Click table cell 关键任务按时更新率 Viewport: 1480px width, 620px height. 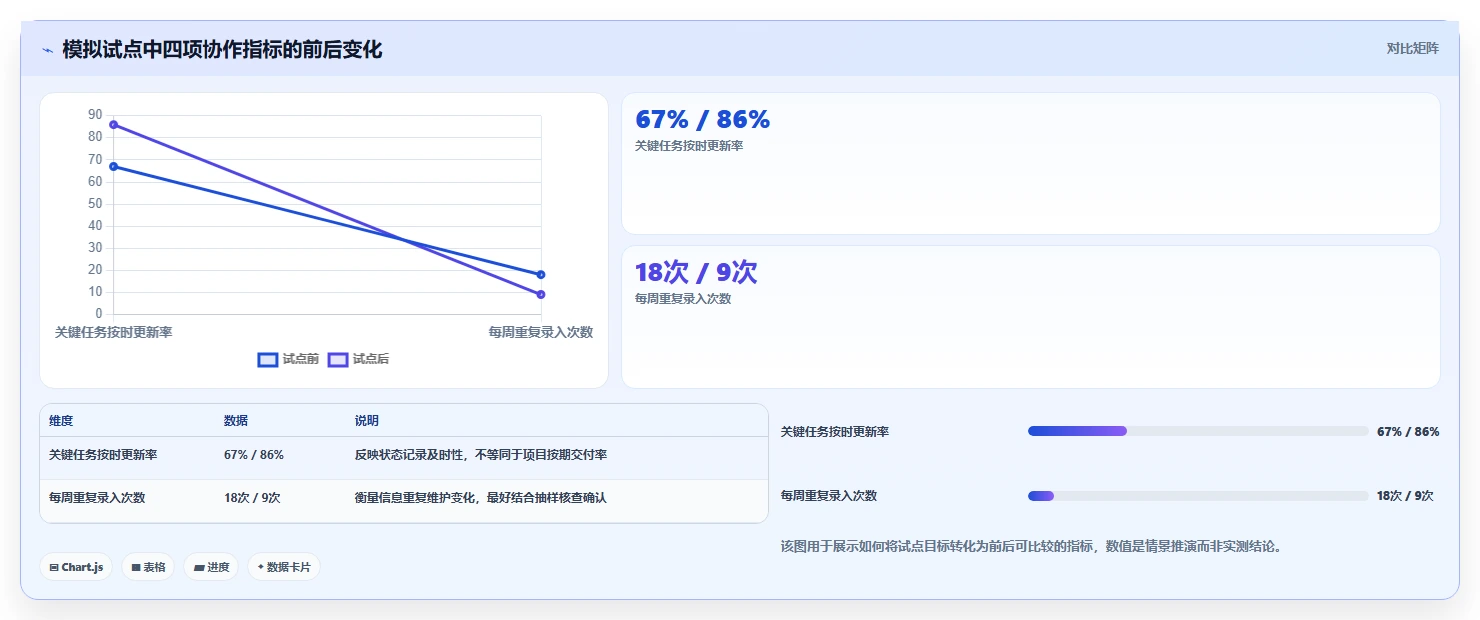(103, 455)
